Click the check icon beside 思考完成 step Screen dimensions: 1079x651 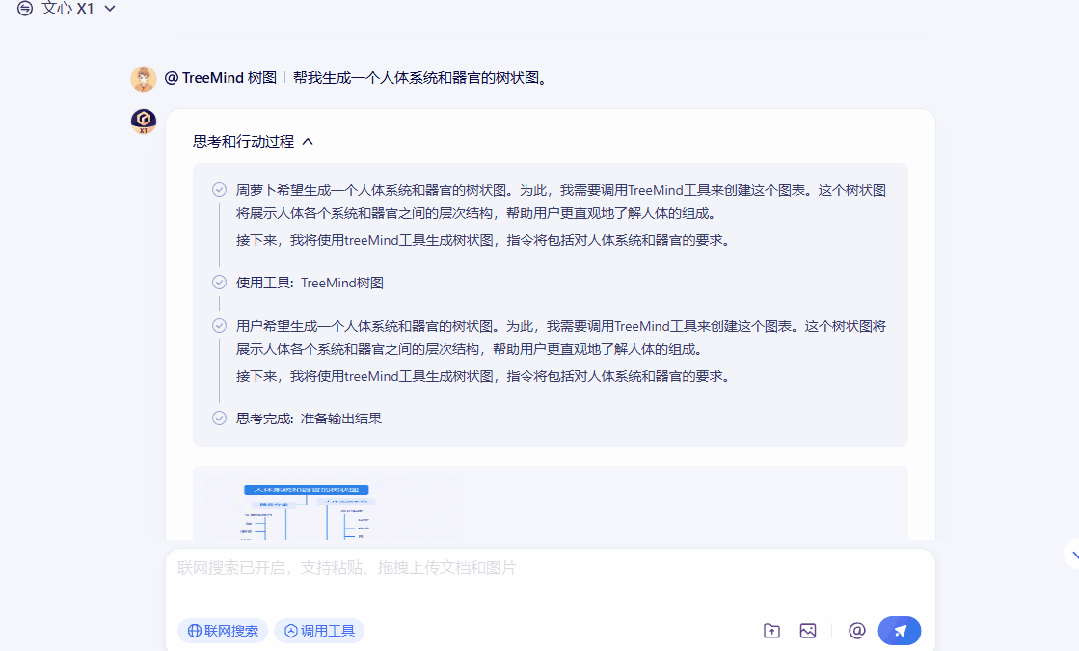(220, 418)
